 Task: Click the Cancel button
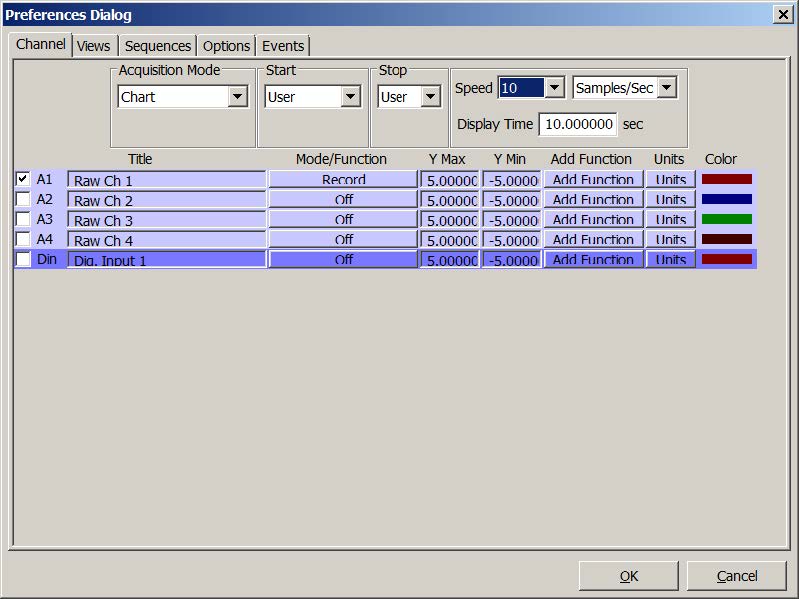(x=736, y=576)
